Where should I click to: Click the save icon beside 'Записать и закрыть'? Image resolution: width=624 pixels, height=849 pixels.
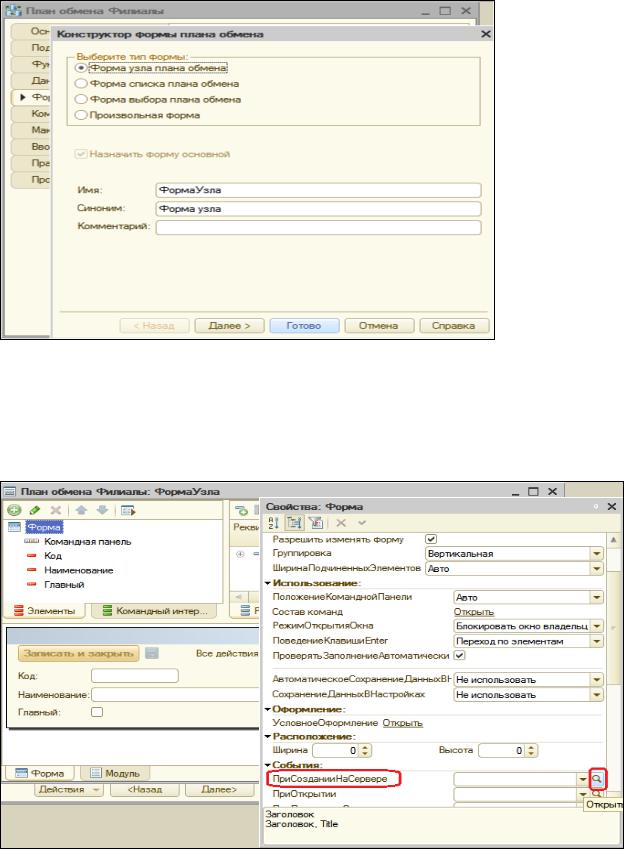tap(152, 654)
